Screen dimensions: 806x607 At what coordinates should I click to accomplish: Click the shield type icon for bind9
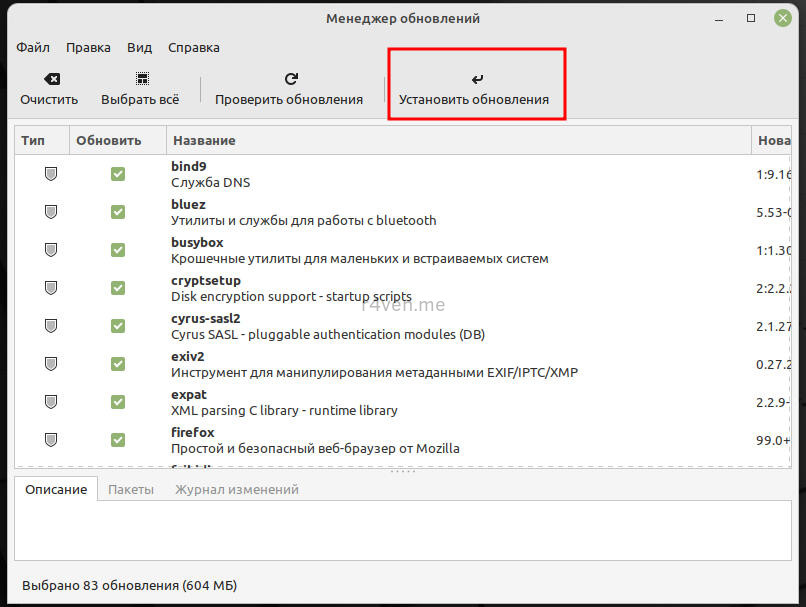tap(50, 174)
